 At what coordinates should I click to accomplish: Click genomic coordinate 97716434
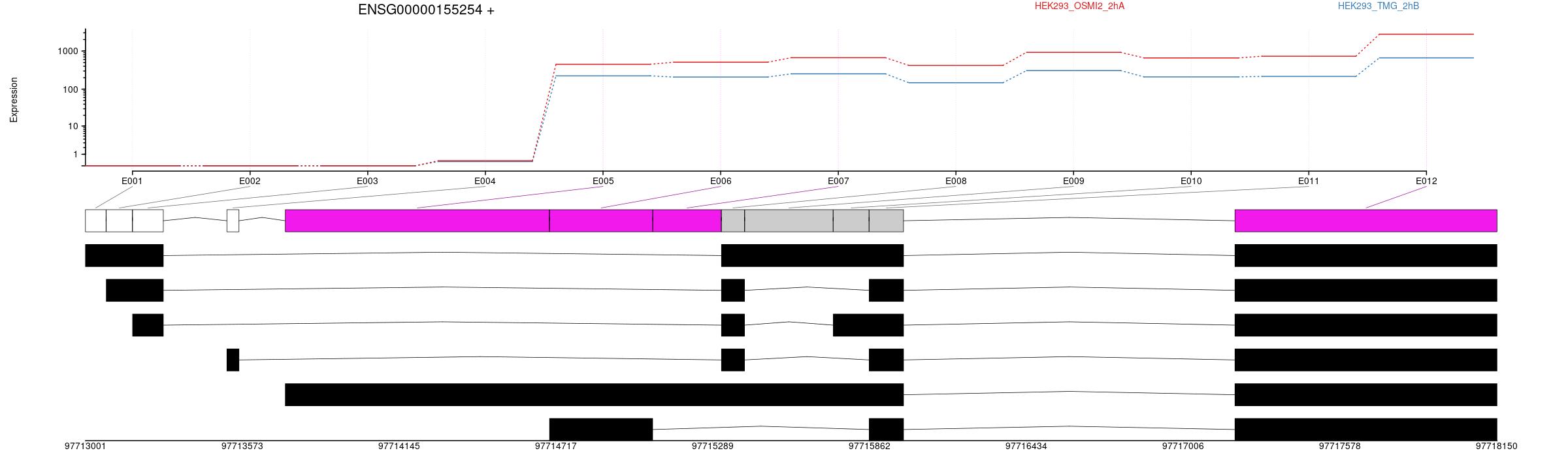(x=1026, y=447)
